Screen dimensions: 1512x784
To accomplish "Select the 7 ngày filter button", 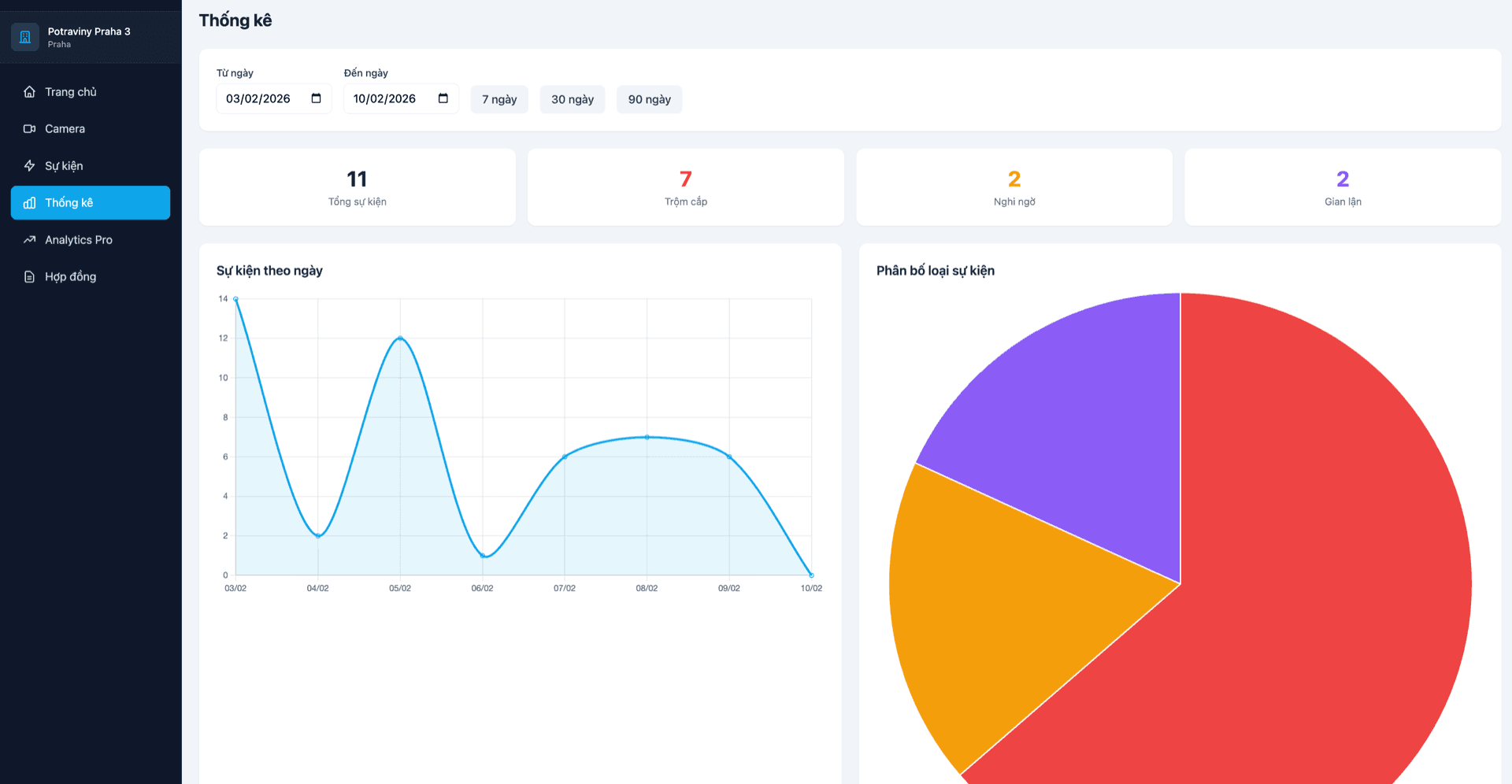I will tap(498, 99).
